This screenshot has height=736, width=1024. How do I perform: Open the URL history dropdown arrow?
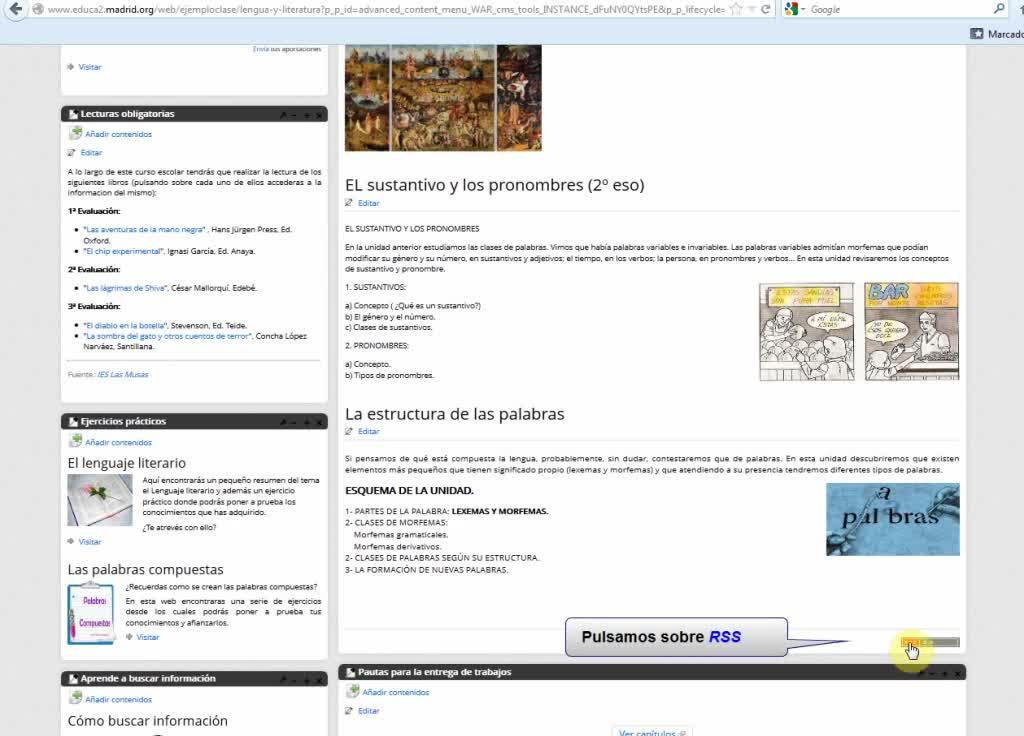[751, 9]
